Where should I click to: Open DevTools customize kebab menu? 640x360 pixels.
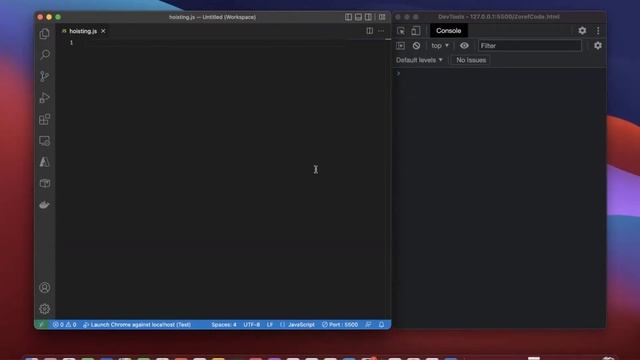click(598, 31)
